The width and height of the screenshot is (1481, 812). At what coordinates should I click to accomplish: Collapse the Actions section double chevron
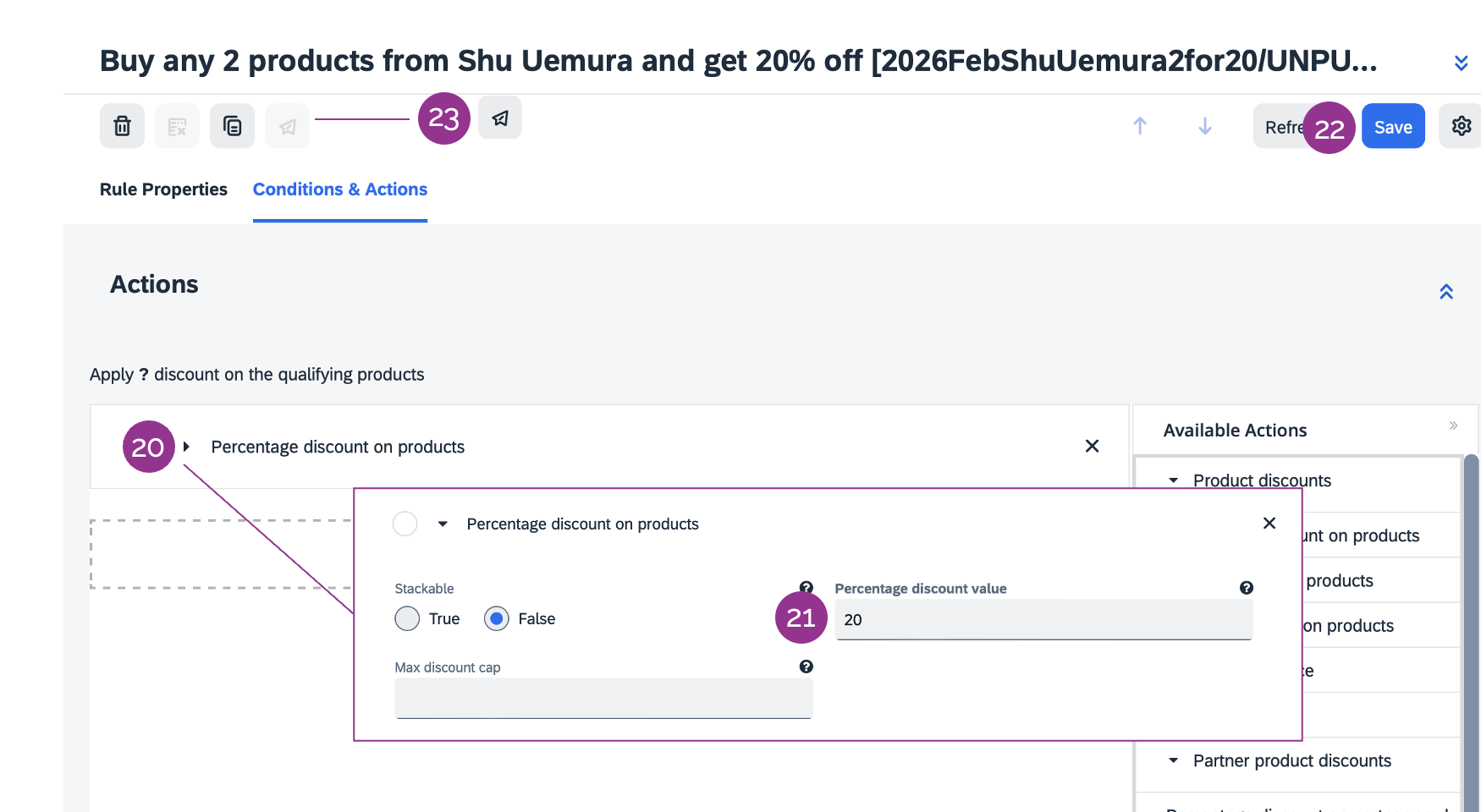click(x=1446, y=292)
